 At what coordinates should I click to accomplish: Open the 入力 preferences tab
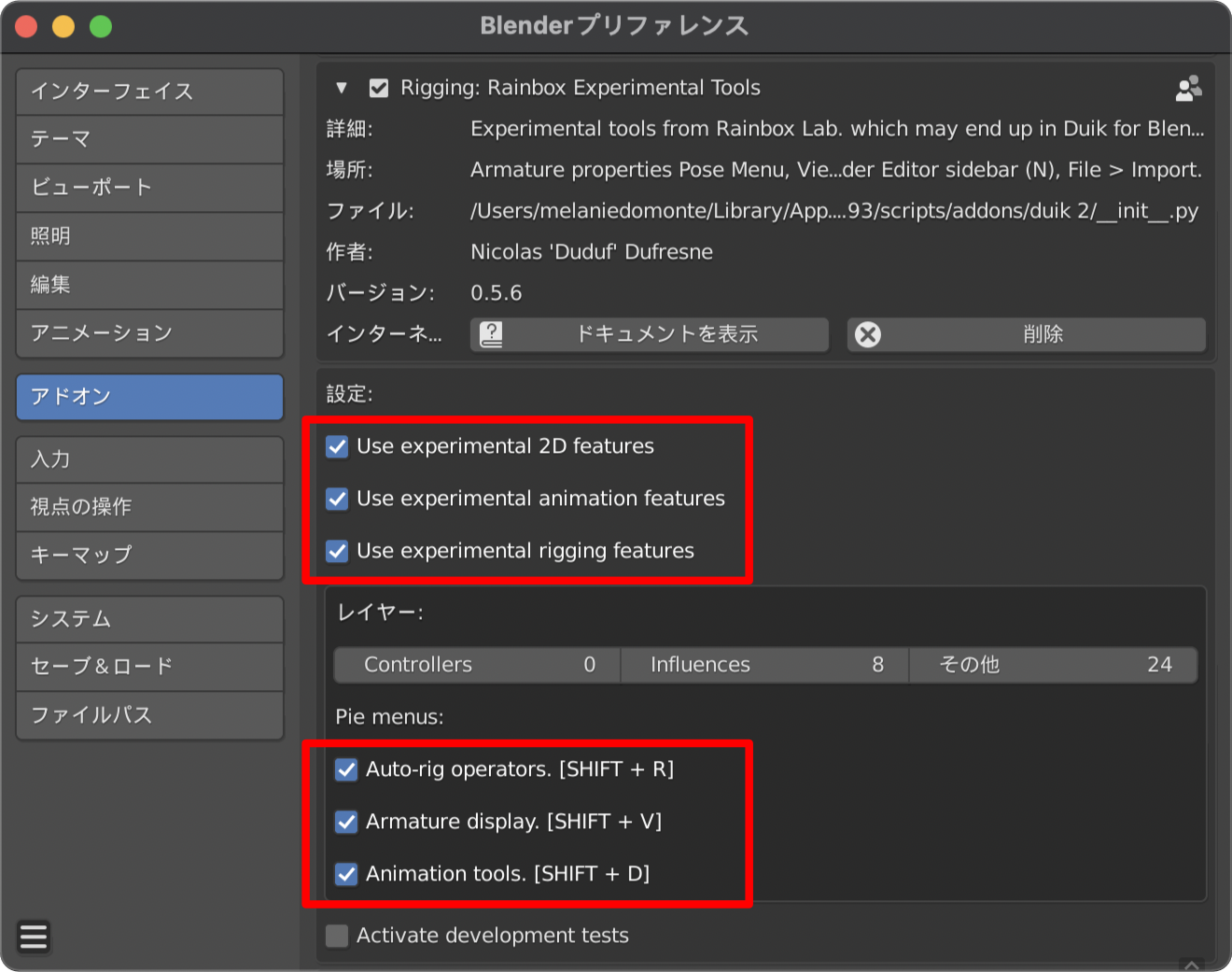[x=149, y=459]
